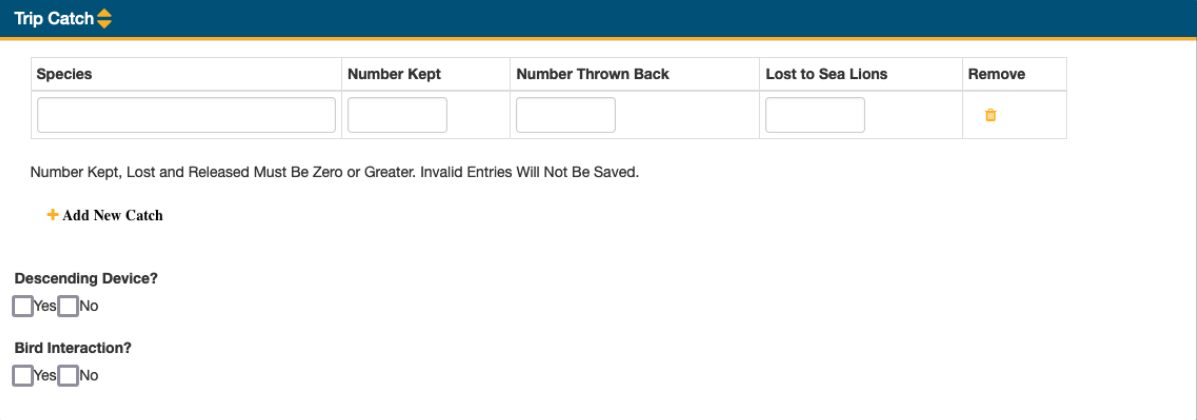Click the Trip Catch header title
Image resolution: width=1197 pixels, height=420 pixels.
[53, 19]
